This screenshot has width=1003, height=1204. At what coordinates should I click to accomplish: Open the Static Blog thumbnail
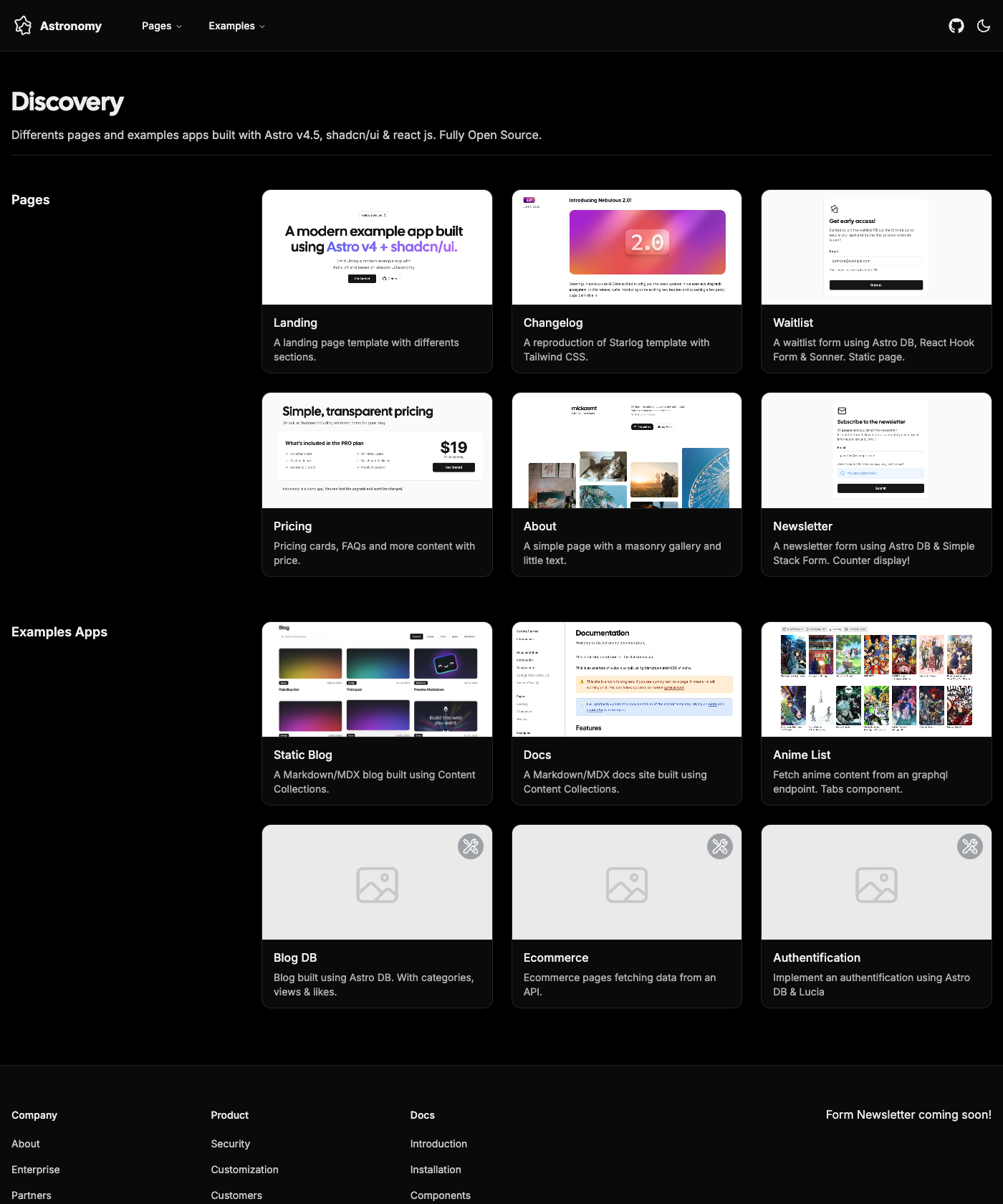tap(377, 679)
